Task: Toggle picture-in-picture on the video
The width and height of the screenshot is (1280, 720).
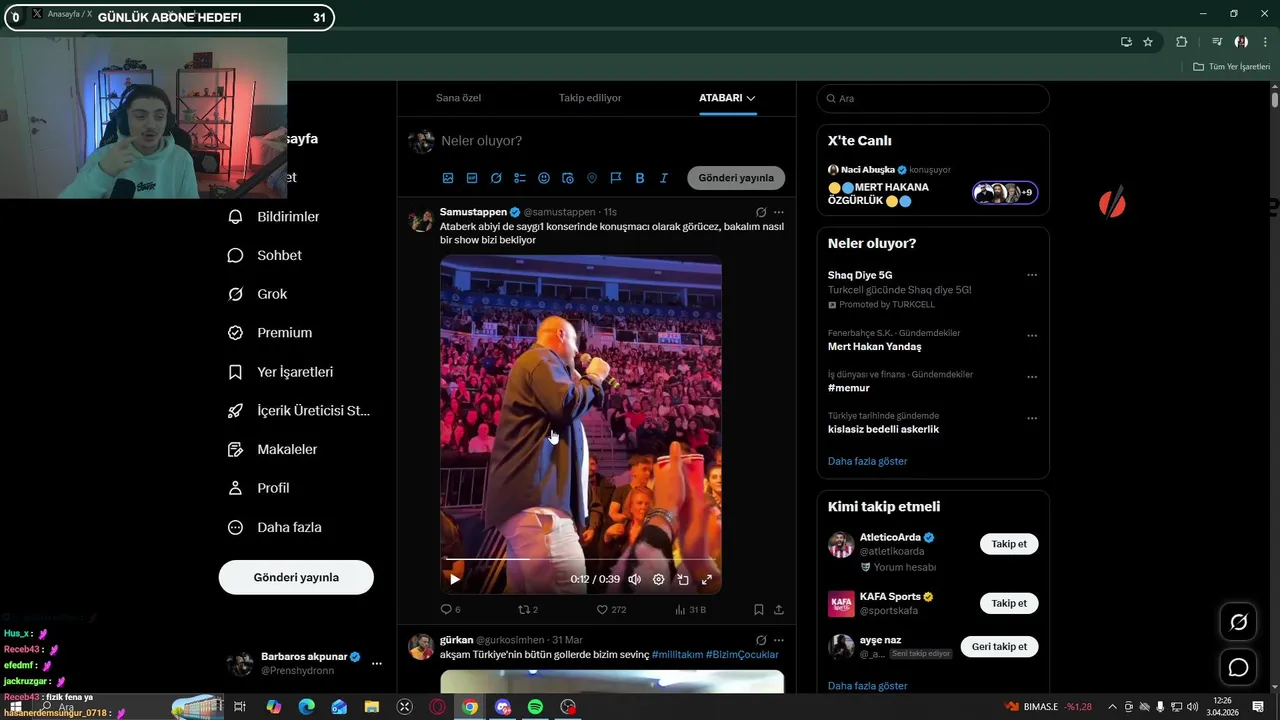Action: 683,579
